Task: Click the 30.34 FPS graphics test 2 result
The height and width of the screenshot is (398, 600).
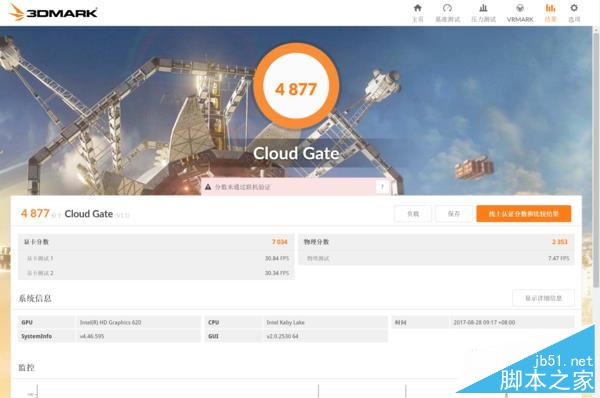Action: pos(277,273)
